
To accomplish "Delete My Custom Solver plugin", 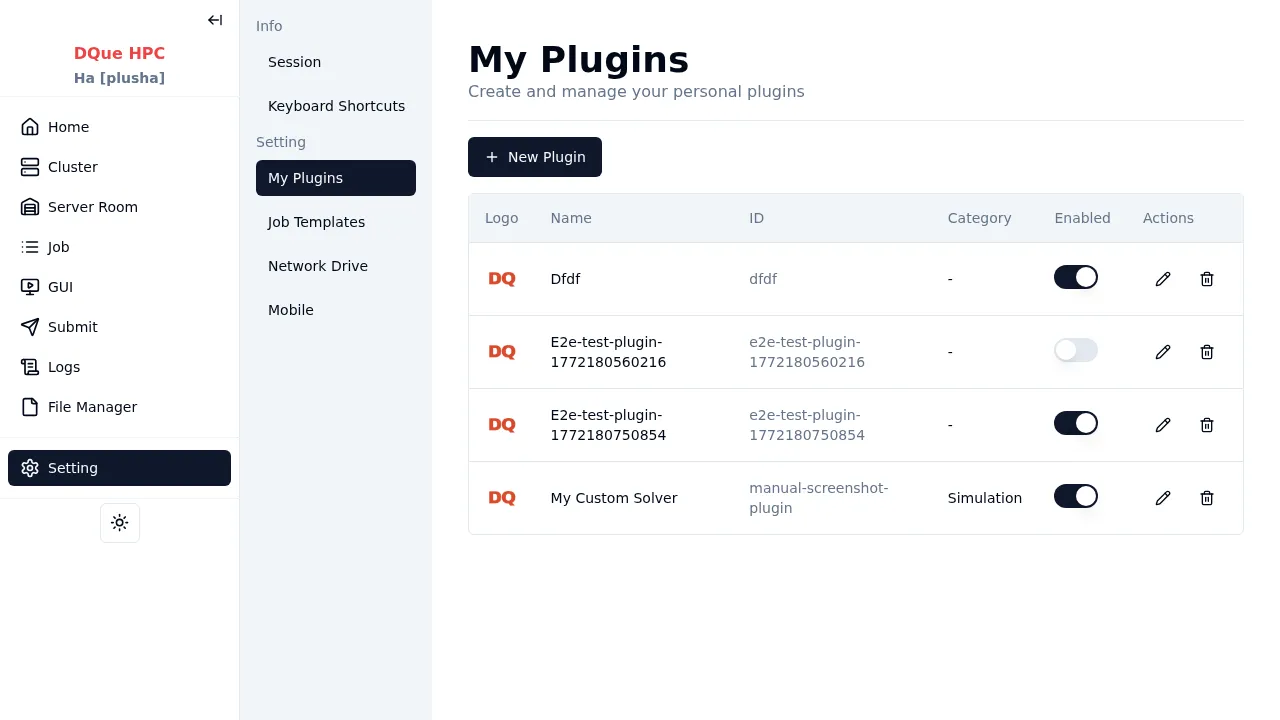I will pyautogui.click(x=1207, y=498).
